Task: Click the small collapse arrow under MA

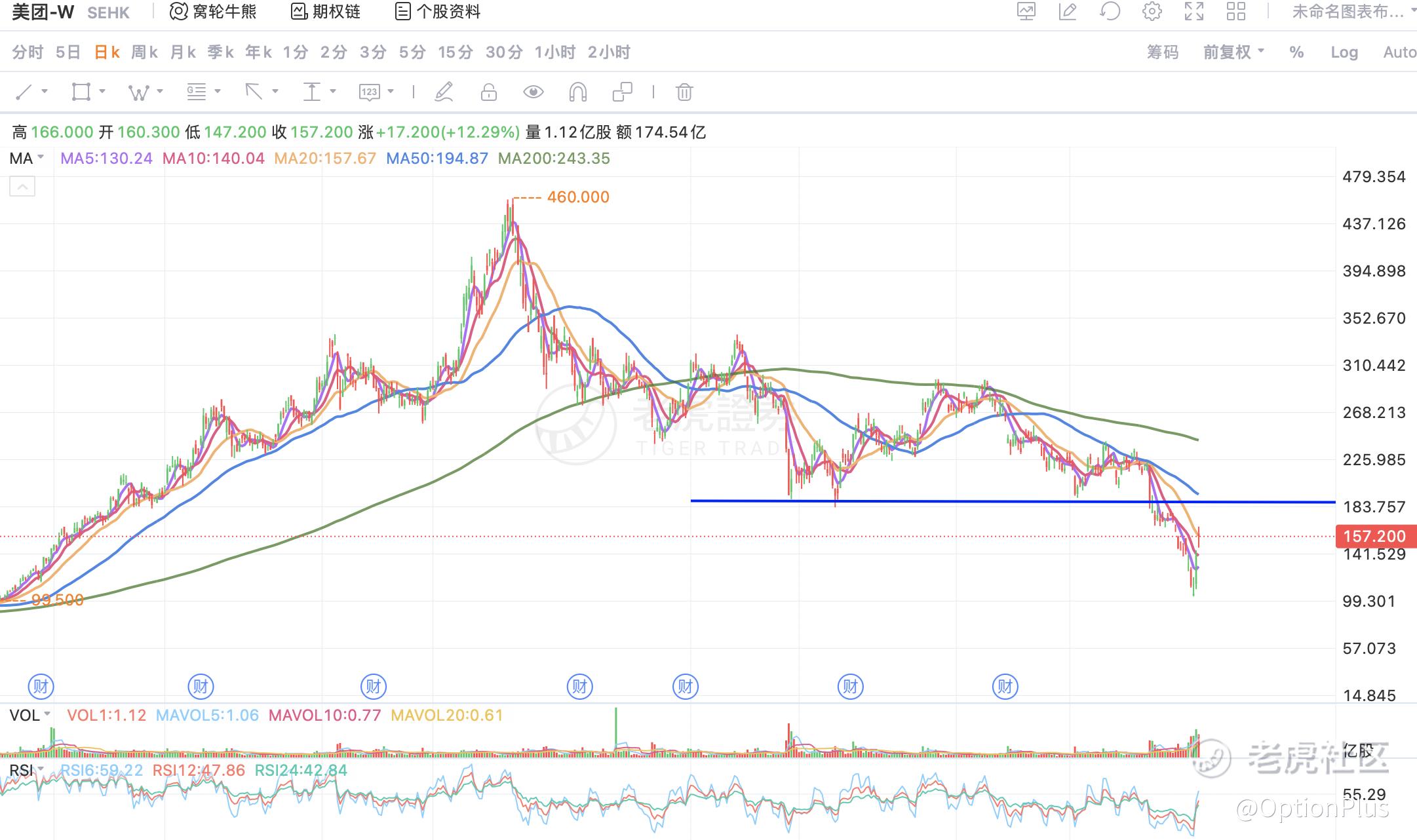Action: pos(22,187)
